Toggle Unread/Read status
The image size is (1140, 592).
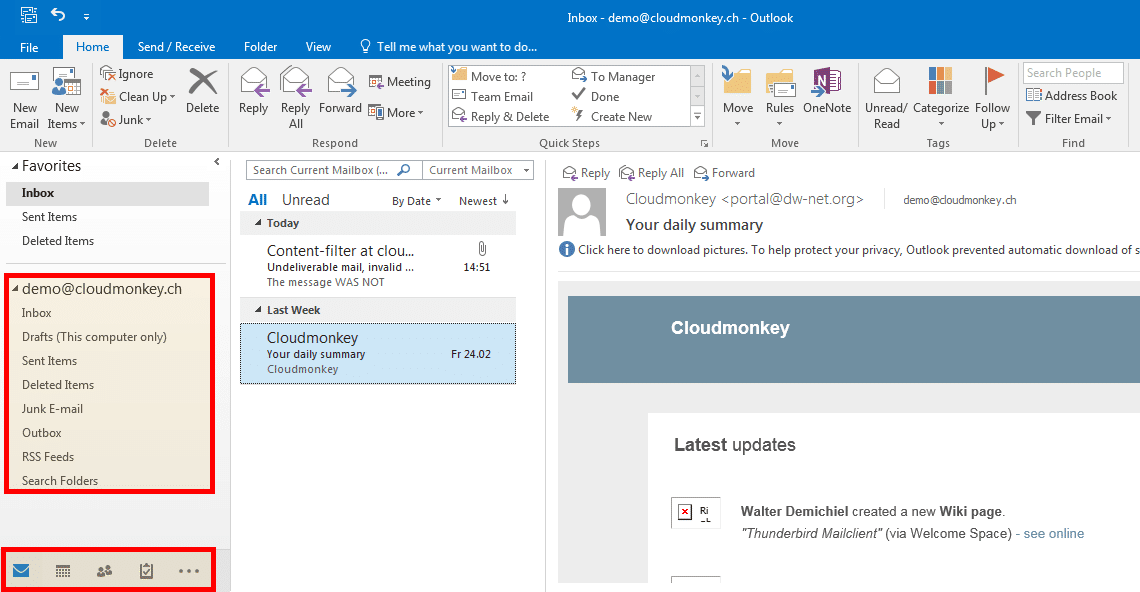[886, 99]
